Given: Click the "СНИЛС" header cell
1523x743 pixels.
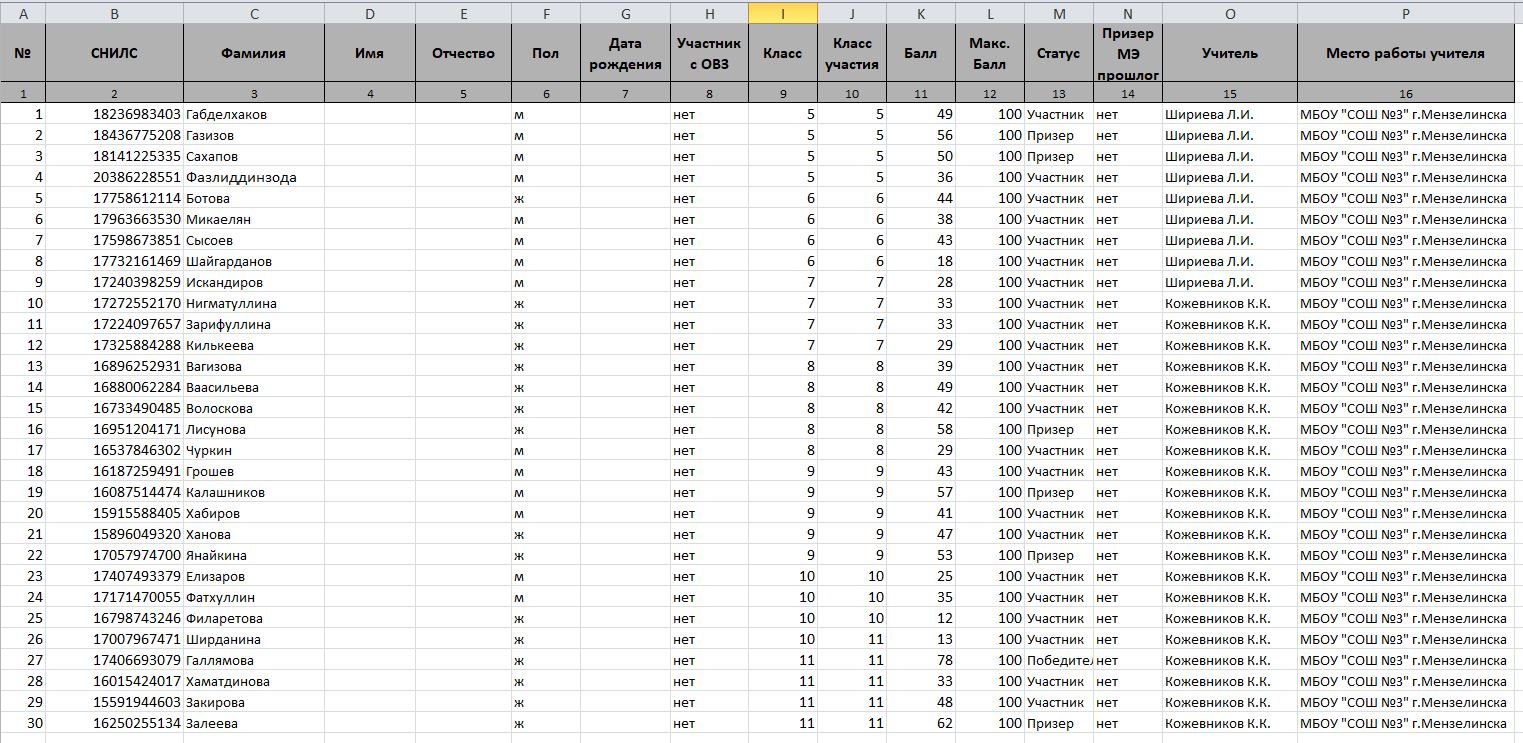Looking at the screenshot, I should coord(114,54).
